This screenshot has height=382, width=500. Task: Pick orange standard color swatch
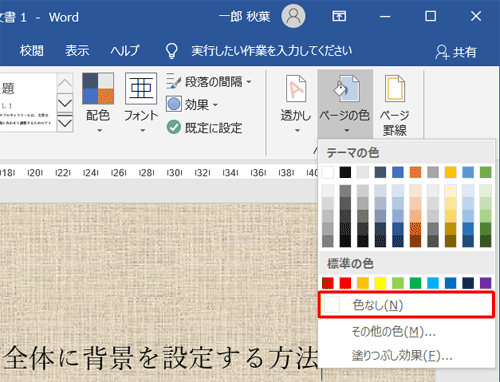[x=363, y=283]
